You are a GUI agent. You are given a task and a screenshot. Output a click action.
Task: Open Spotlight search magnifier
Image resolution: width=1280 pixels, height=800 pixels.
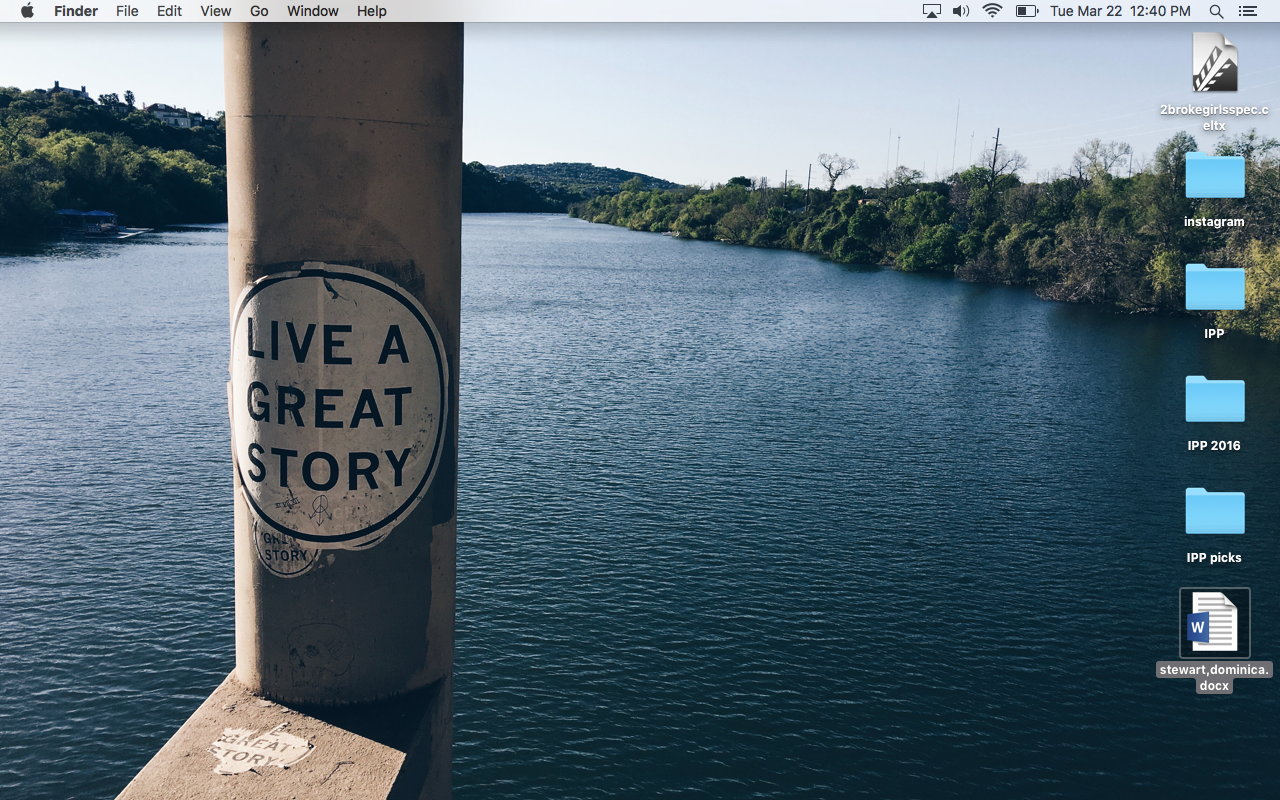point(1216,11)
